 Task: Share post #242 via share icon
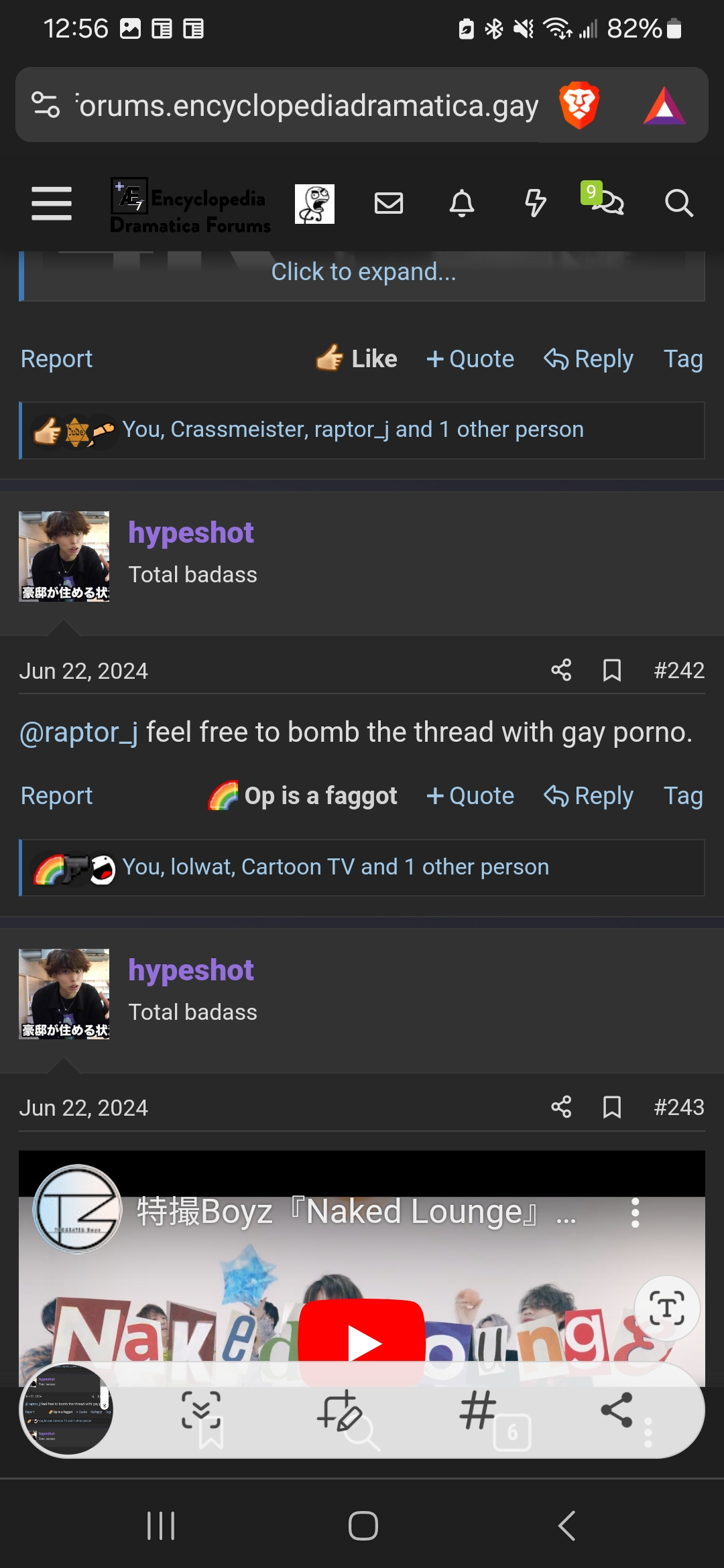(x=561, y=670)
